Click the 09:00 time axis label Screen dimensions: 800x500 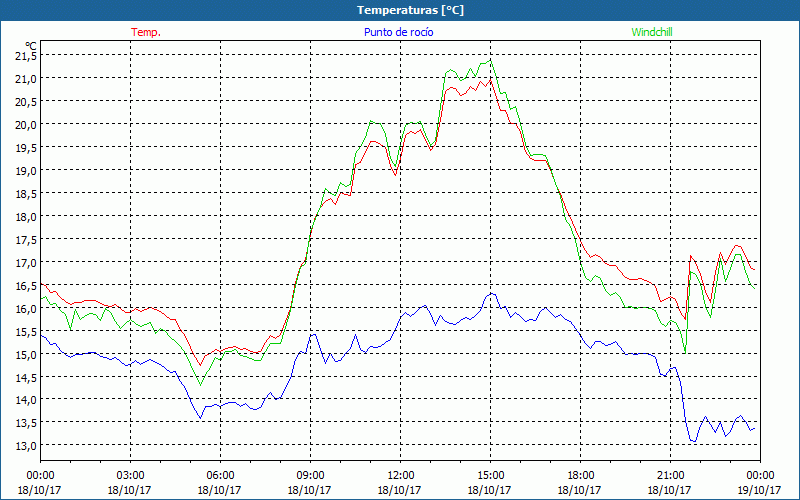pos(310,475)
